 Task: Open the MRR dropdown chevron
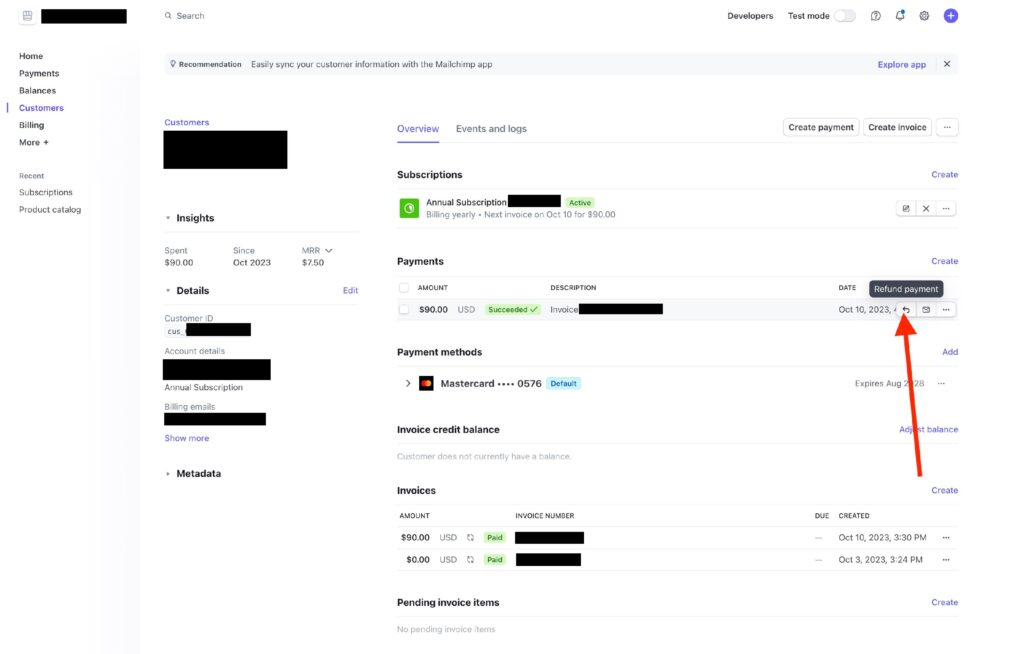pos(329,250)
